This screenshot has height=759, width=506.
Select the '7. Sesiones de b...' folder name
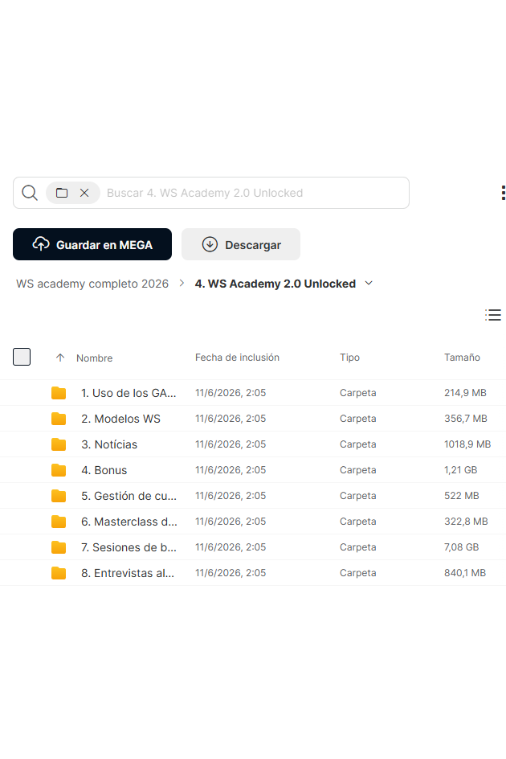pyautogui.click(x=128, y=547)
